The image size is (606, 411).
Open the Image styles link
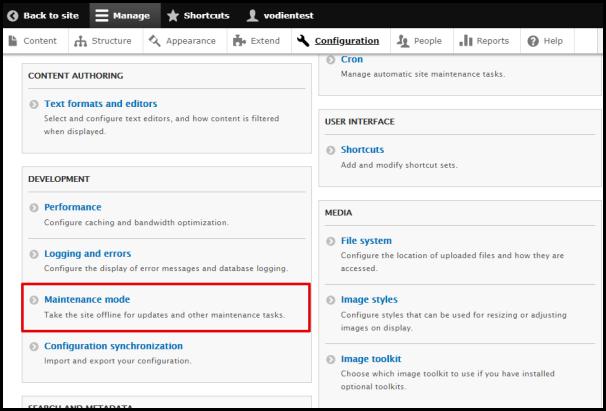tap(369, 300)
